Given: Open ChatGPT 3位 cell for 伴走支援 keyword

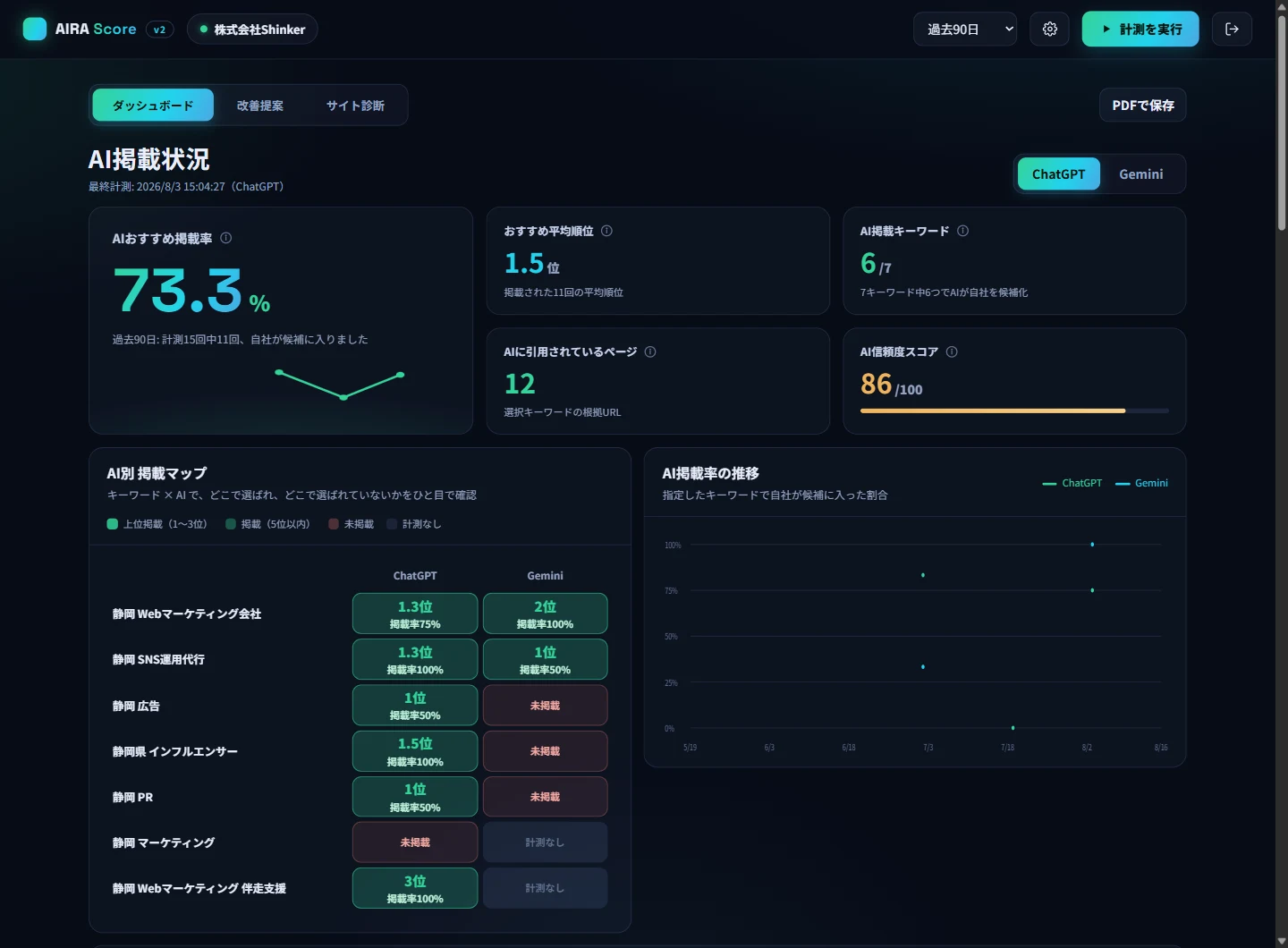Looking at the screenshot, I should (415, 888).
